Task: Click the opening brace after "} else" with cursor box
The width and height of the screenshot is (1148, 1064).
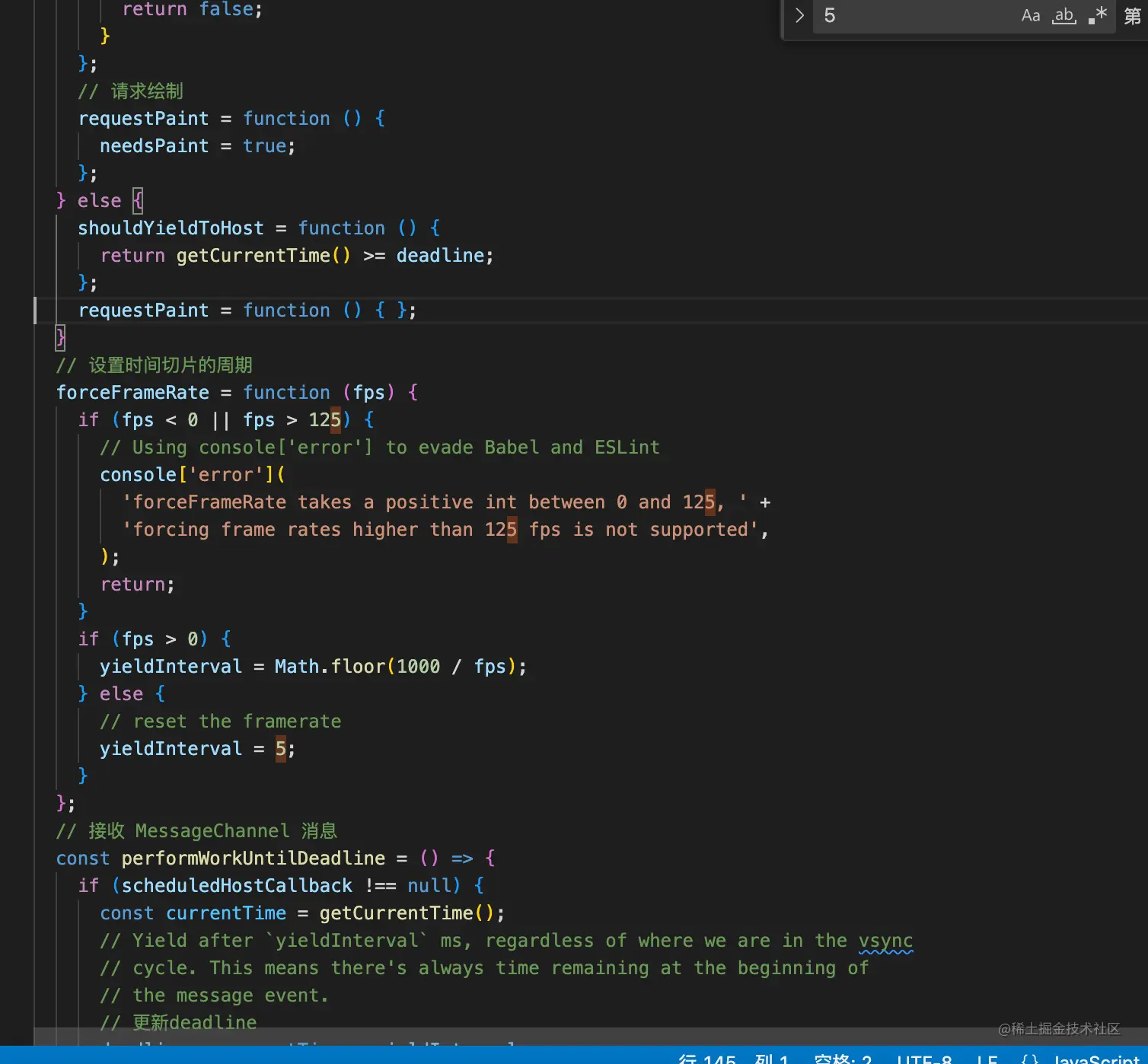Action: pyautogui.click(x=138, y=201)
